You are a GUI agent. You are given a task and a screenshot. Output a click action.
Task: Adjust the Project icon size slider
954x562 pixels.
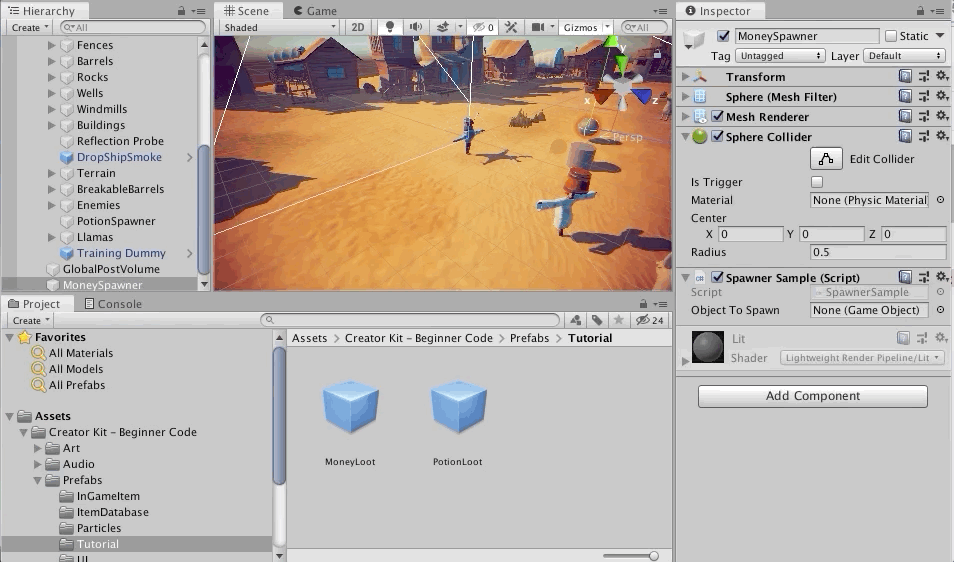point(653,555)
